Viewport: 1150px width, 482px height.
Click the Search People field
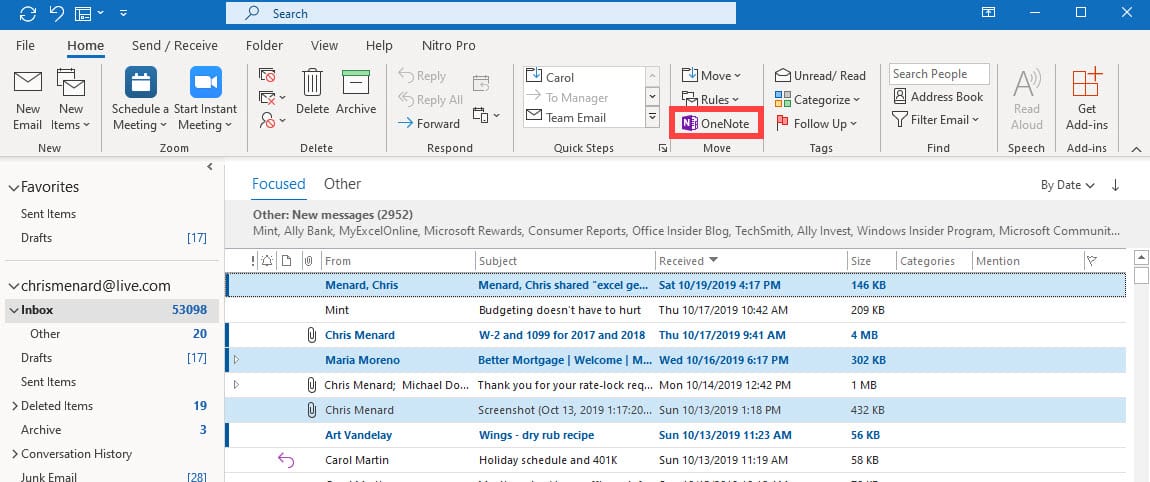coord(940,74)
